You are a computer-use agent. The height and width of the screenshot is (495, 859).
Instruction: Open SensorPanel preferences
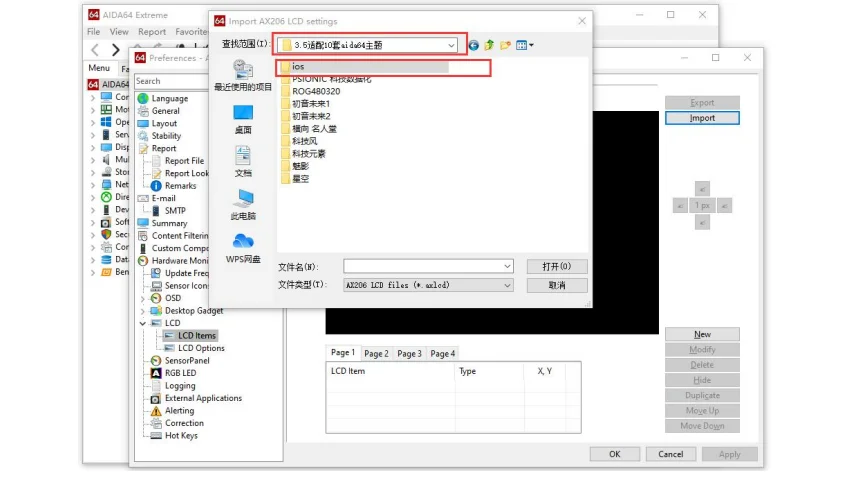coord(187,360)
